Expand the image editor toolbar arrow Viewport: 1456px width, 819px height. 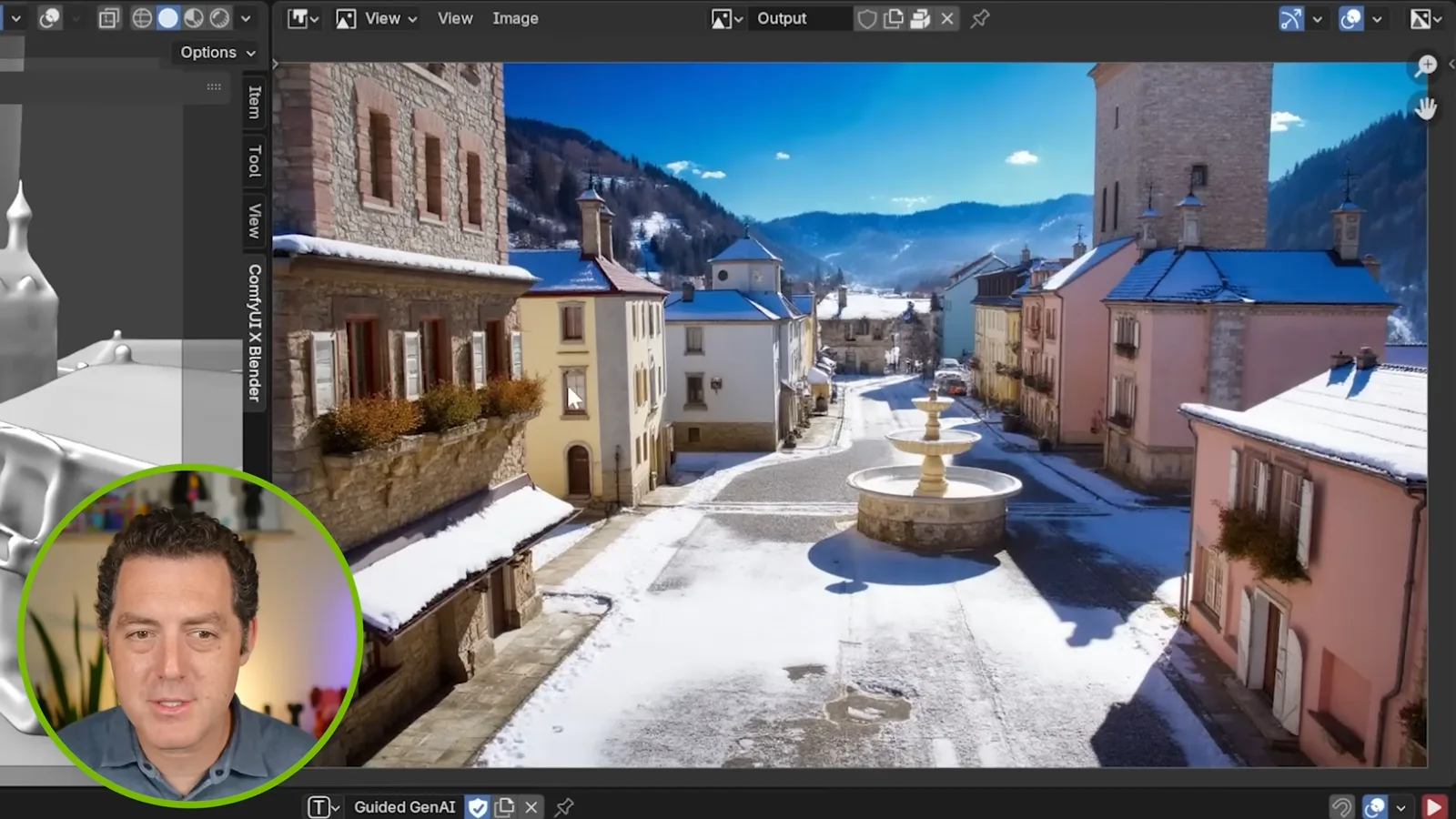click(276, 64)
